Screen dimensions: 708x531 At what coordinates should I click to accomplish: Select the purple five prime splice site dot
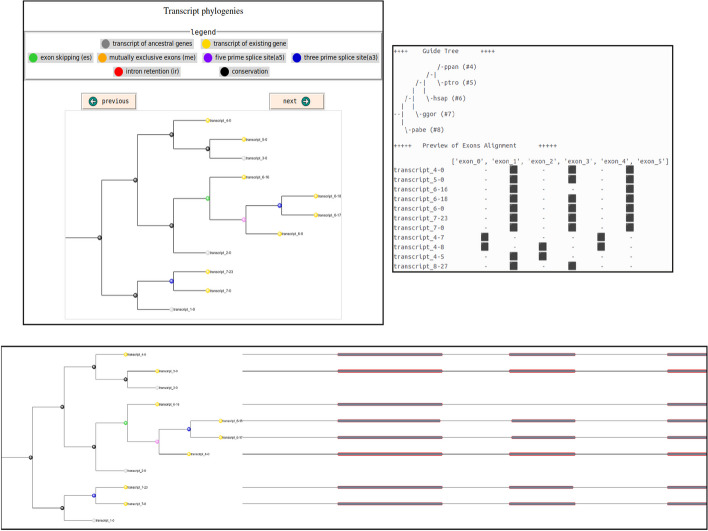pyautogui.click(x=208, y=58)
